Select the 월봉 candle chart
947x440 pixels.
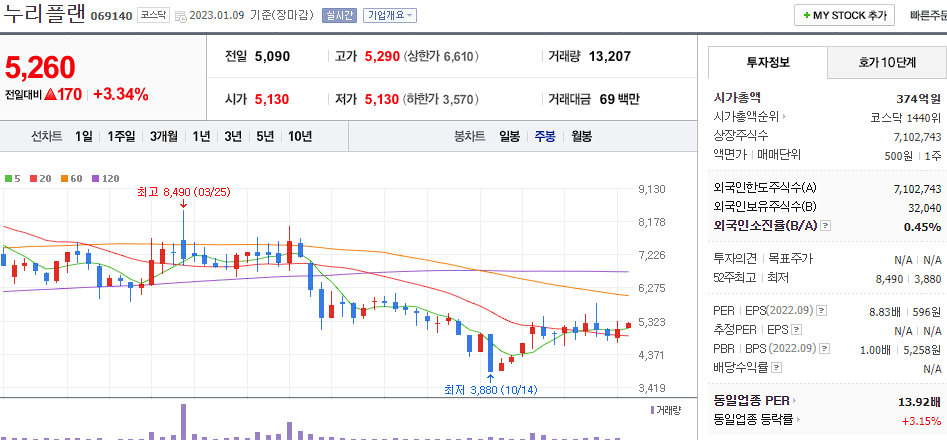[581, 136]
